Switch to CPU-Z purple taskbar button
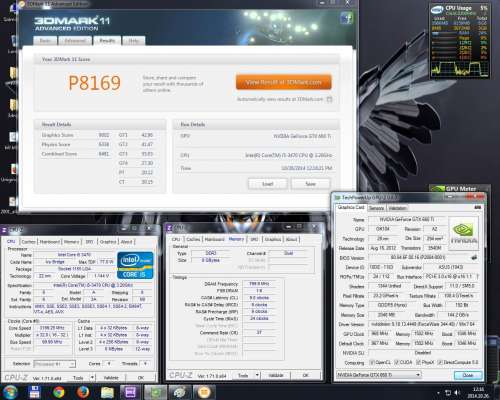Screen dimensions: 500x400 click(130, 392)
